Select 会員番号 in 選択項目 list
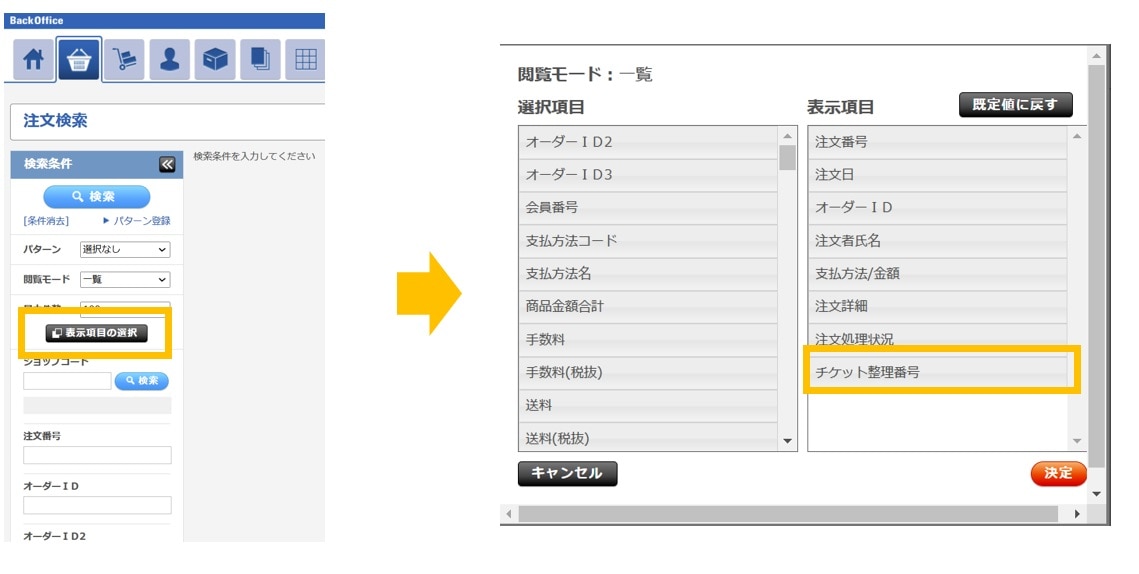1139x574 pixels. [648, 208]
